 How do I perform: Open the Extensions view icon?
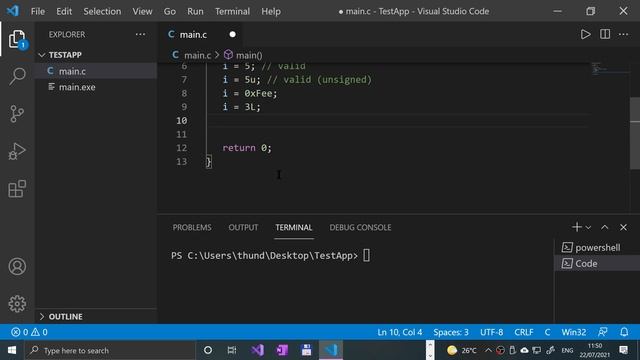point(17,189)
